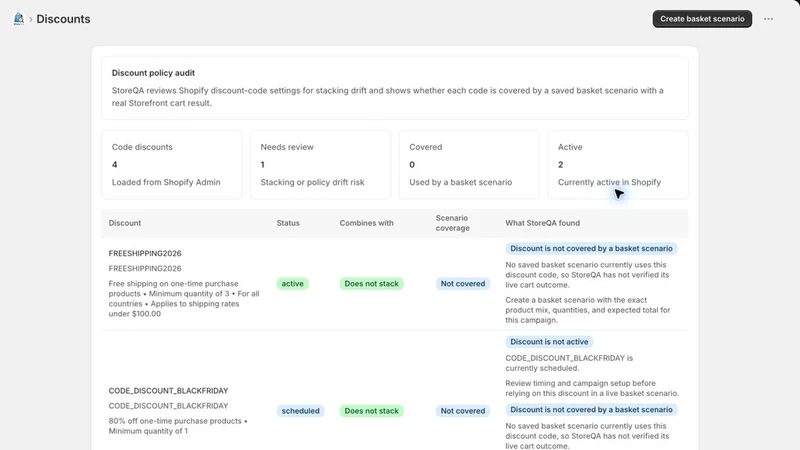
Task: Click Does not stack badge in FREESHIPPING2026 row
Action: 371,284
